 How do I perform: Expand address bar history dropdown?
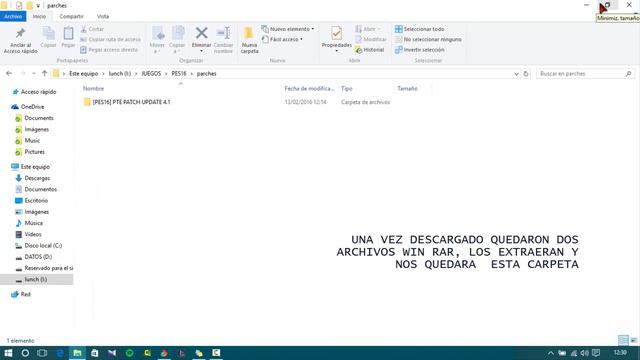pos(516,74)
